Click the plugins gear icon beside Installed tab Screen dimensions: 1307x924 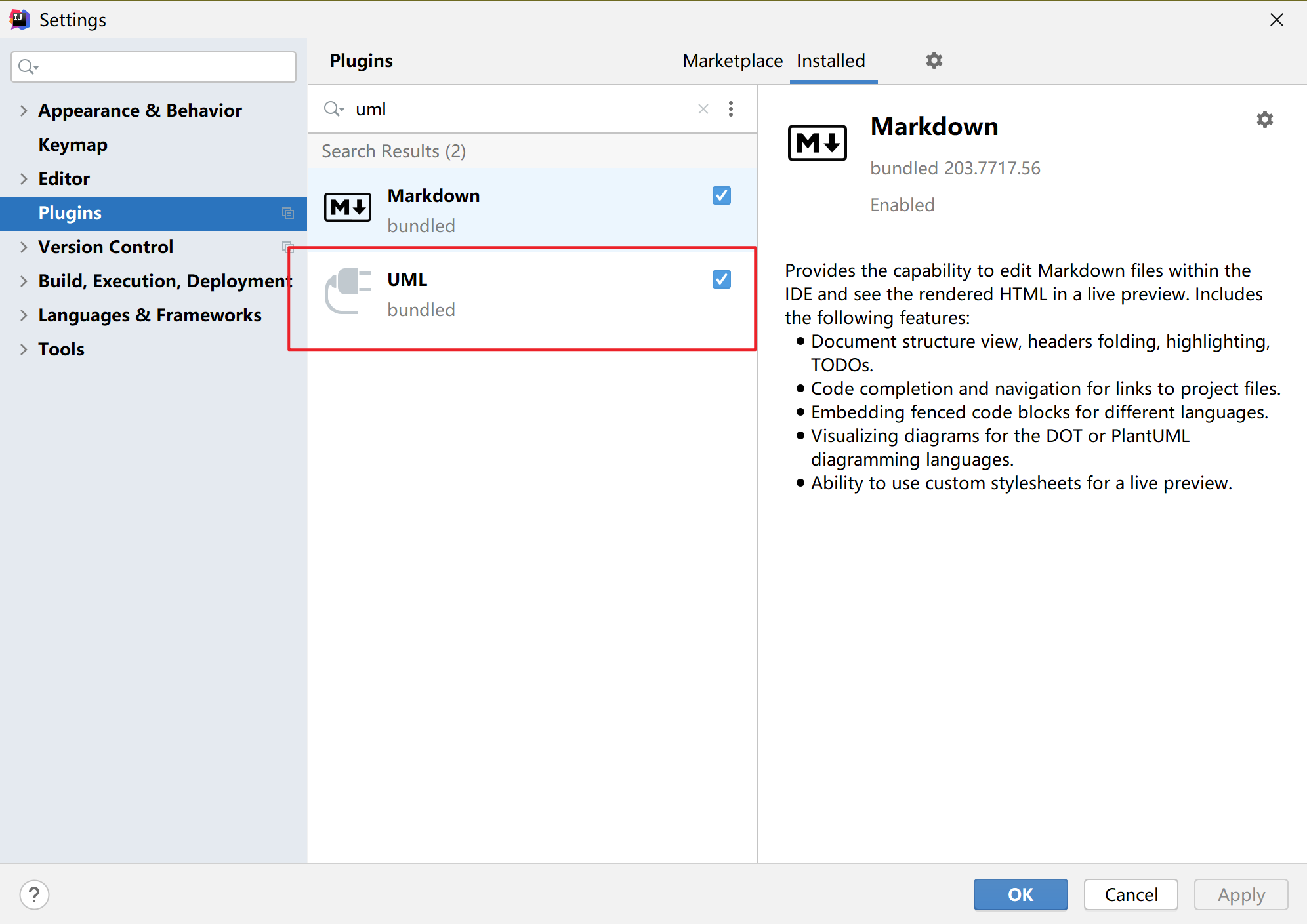click(934, 60)
